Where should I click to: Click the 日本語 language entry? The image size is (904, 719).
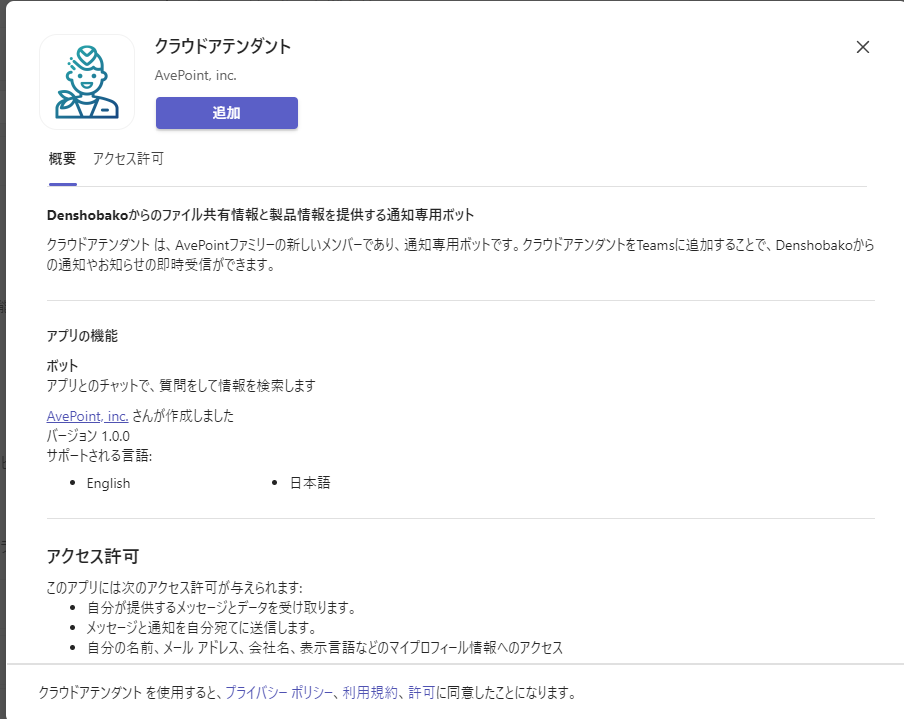310,483
